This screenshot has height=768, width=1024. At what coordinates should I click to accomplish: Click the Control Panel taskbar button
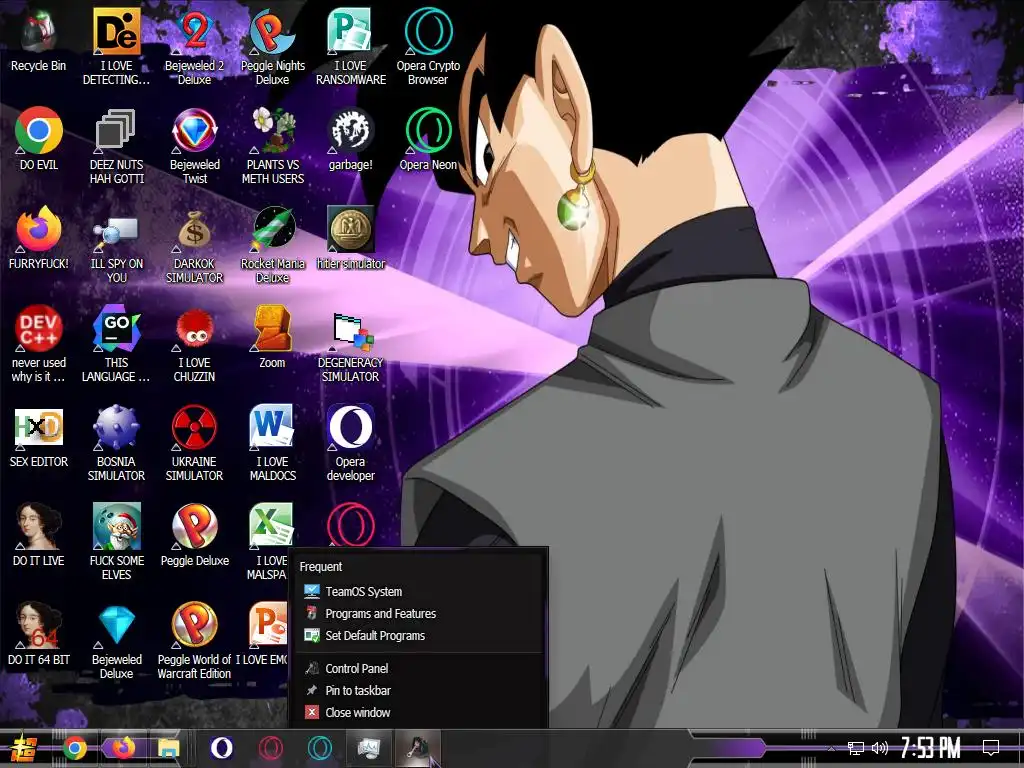pyautogui.click(x=369, y=748)
